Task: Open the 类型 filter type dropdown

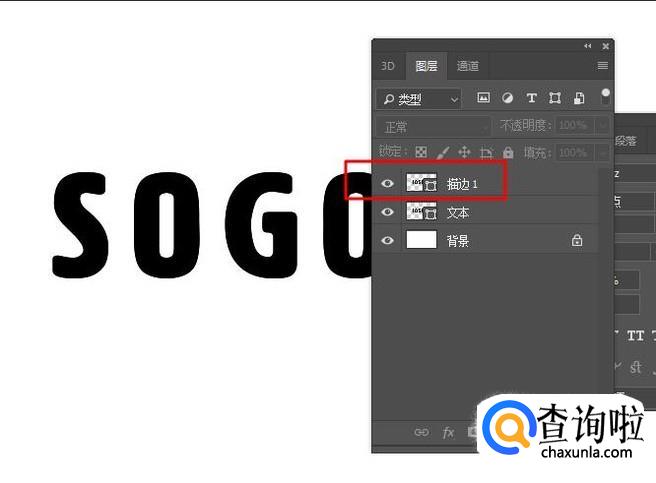Action: click(x=419, y=99)
